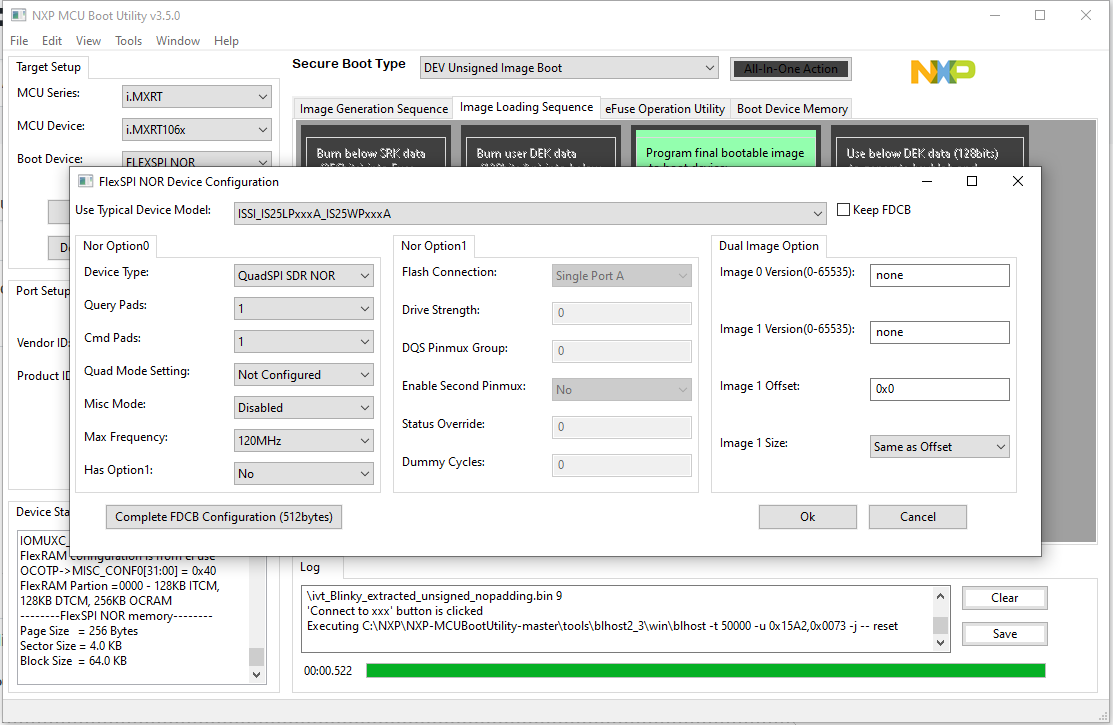Click the FlexSPI NOR dialog title bar icon

[x=88, y=181]
